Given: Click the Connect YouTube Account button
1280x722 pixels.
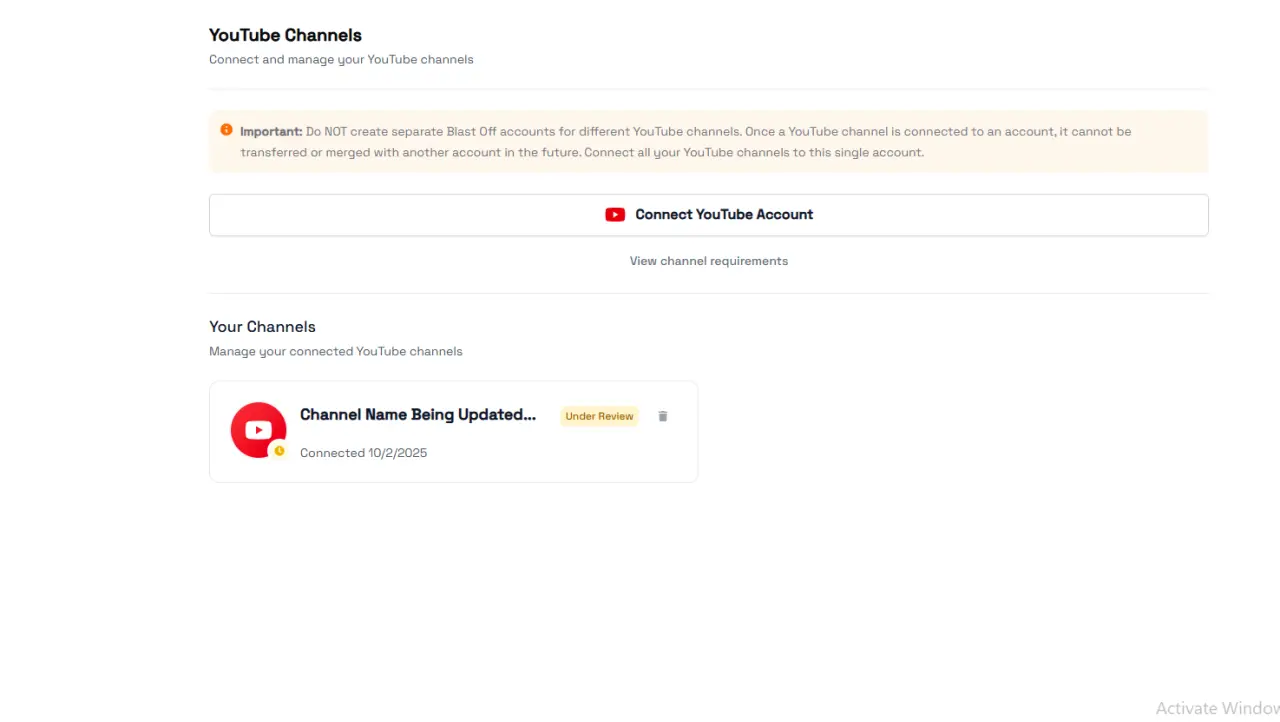Looking at the screenshot, I should [708, 215].
